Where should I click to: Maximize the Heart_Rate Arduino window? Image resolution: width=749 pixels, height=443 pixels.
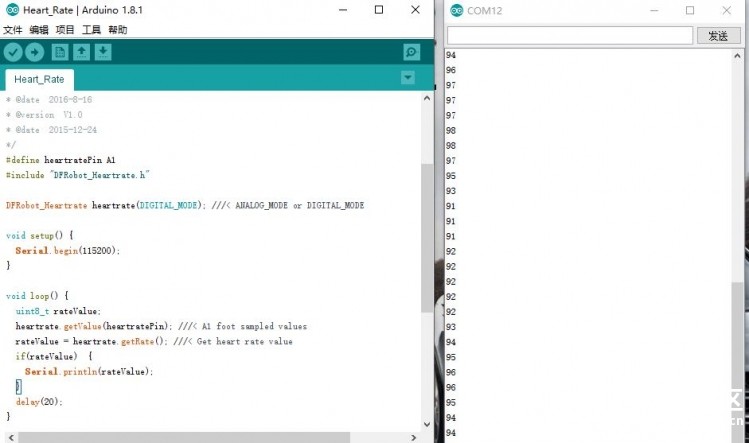(x=379, y=10)
